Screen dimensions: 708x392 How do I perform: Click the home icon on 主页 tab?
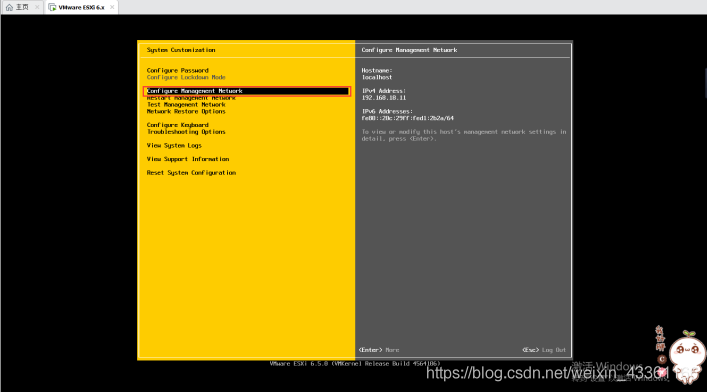(9, 7)
